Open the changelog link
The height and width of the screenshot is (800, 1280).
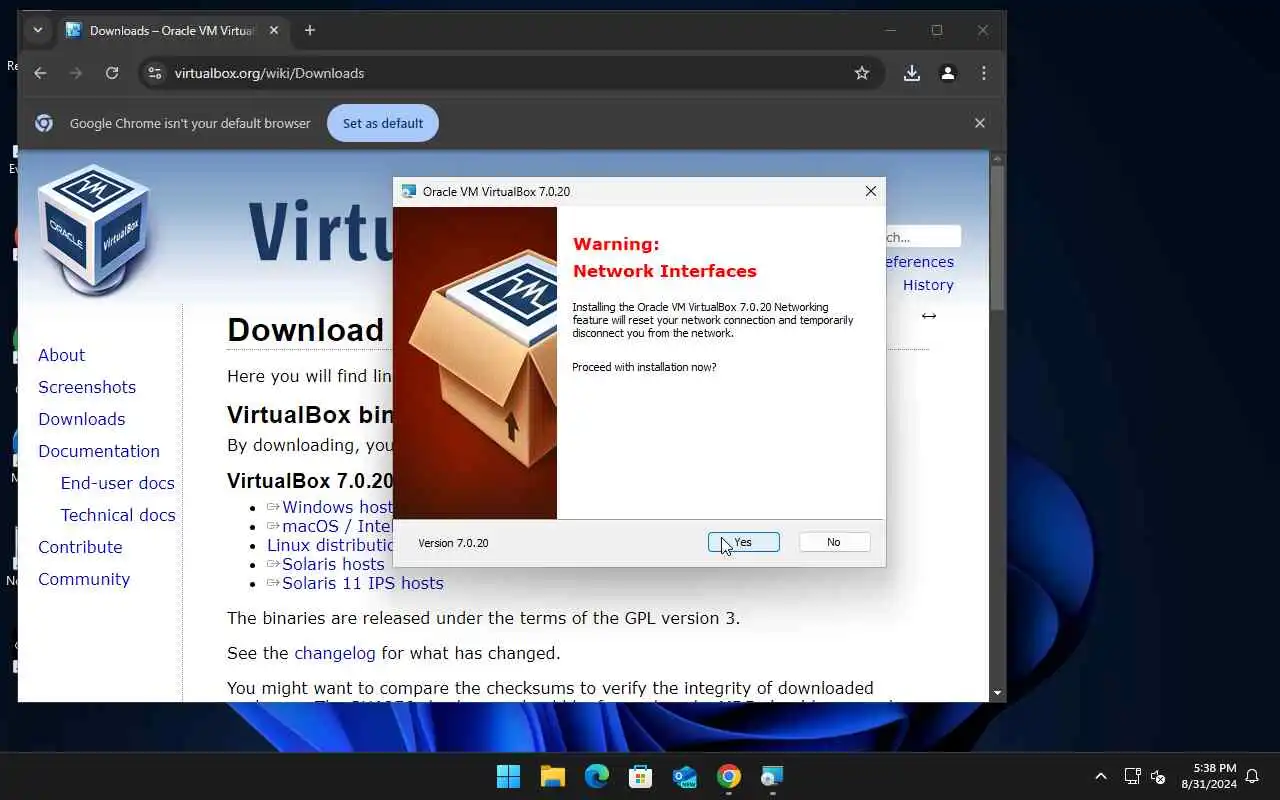pyautogui.click(x=335, y=653)
